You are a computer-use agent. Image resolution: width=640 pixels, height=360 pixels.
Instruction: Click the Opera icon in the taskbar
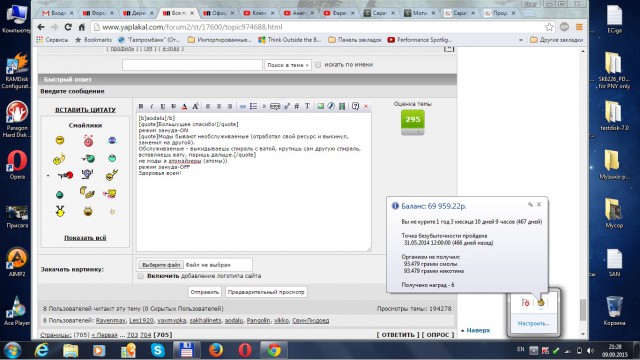pyautogui.click(x=245, y=350)
